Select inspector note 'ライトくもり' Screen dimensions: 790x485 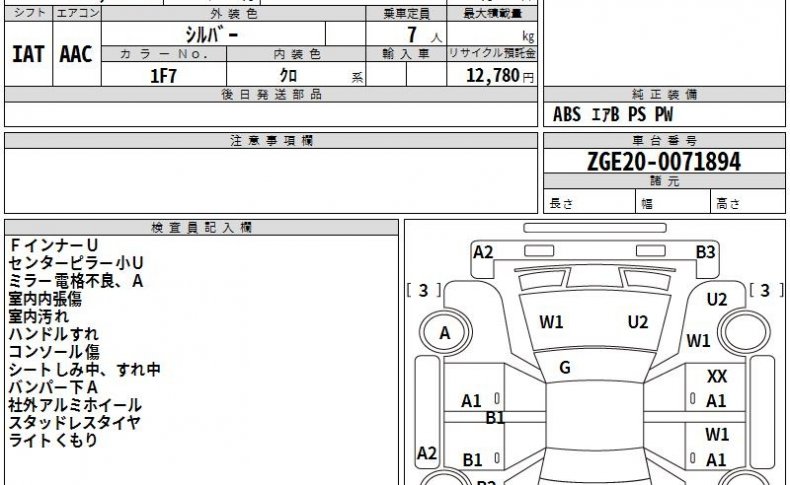tap(53, 440)
